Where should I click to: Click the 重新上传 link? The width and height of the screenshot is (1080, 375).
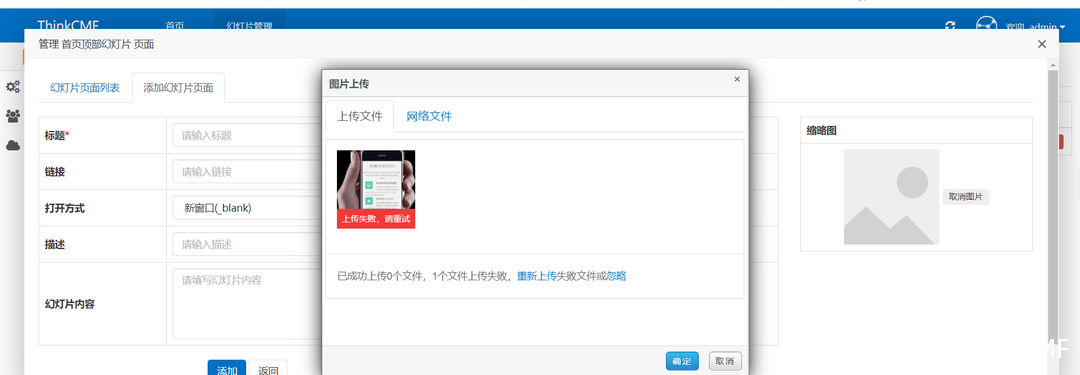pyautogui.click(x=537, y=276)
